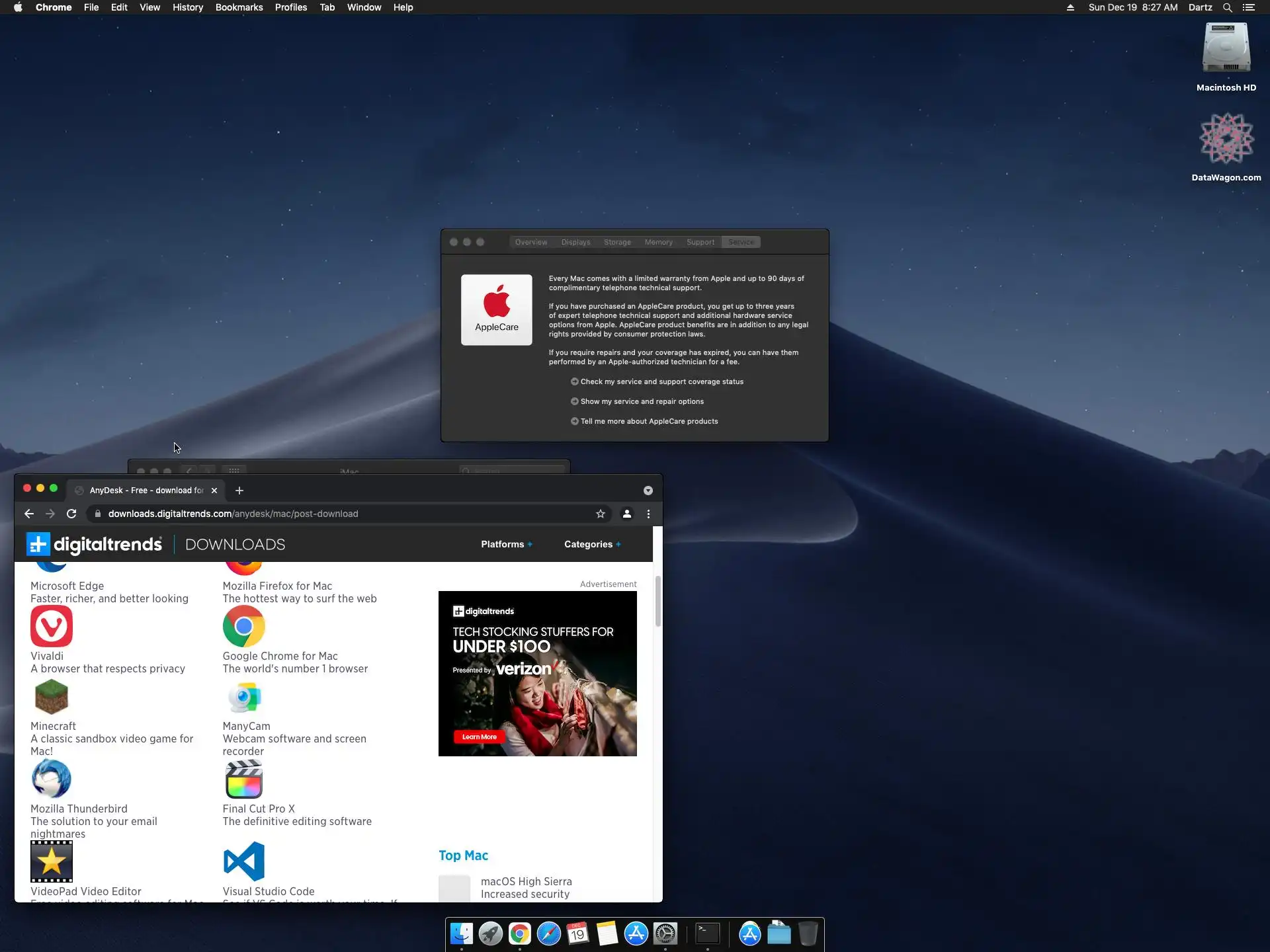Expand the Categories dropdown
This screenshot has height=952, width=1270.
pos(592,544)
